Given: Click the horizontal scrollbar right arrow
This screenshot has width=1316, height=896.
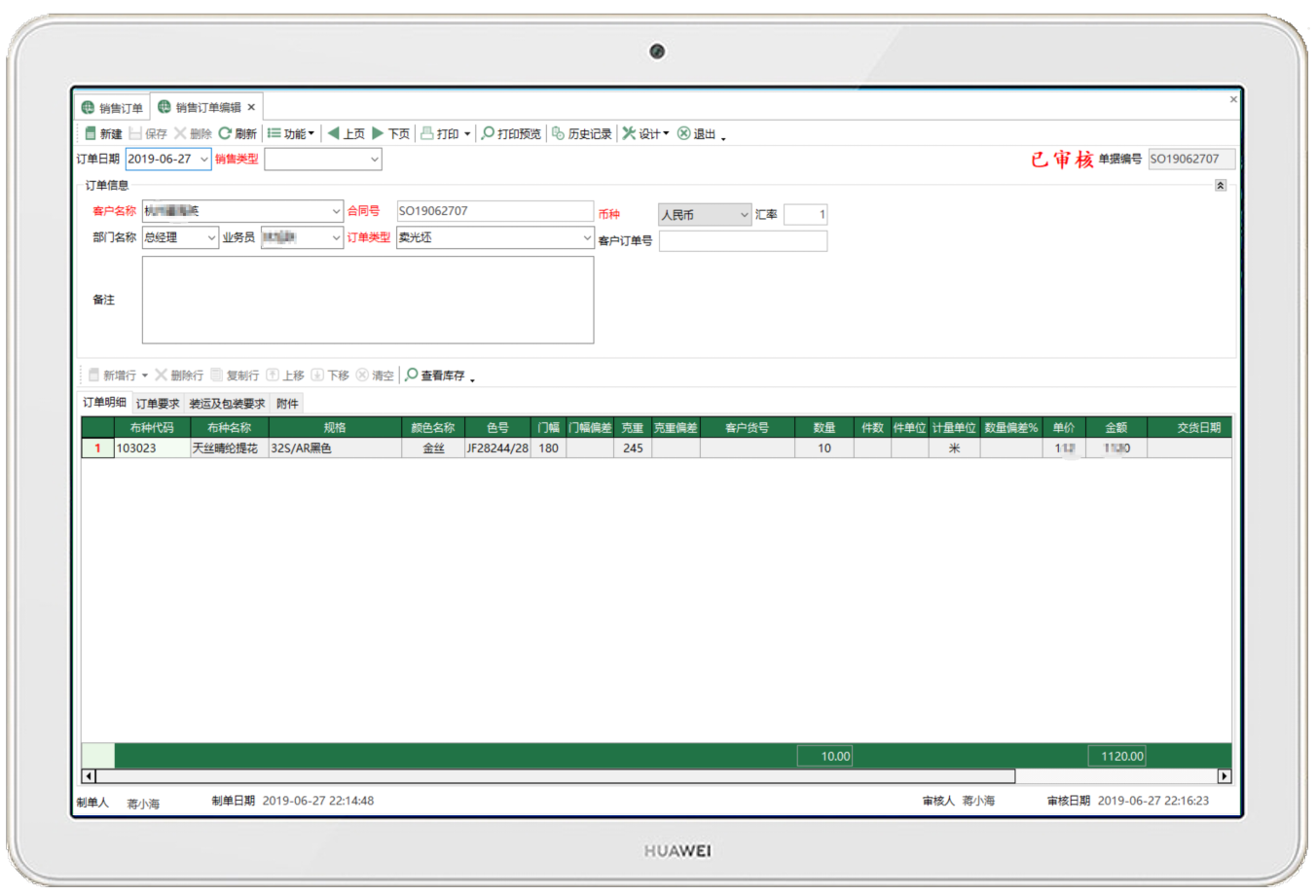Looking at the screenshot, I should [x=1225, y=776].
